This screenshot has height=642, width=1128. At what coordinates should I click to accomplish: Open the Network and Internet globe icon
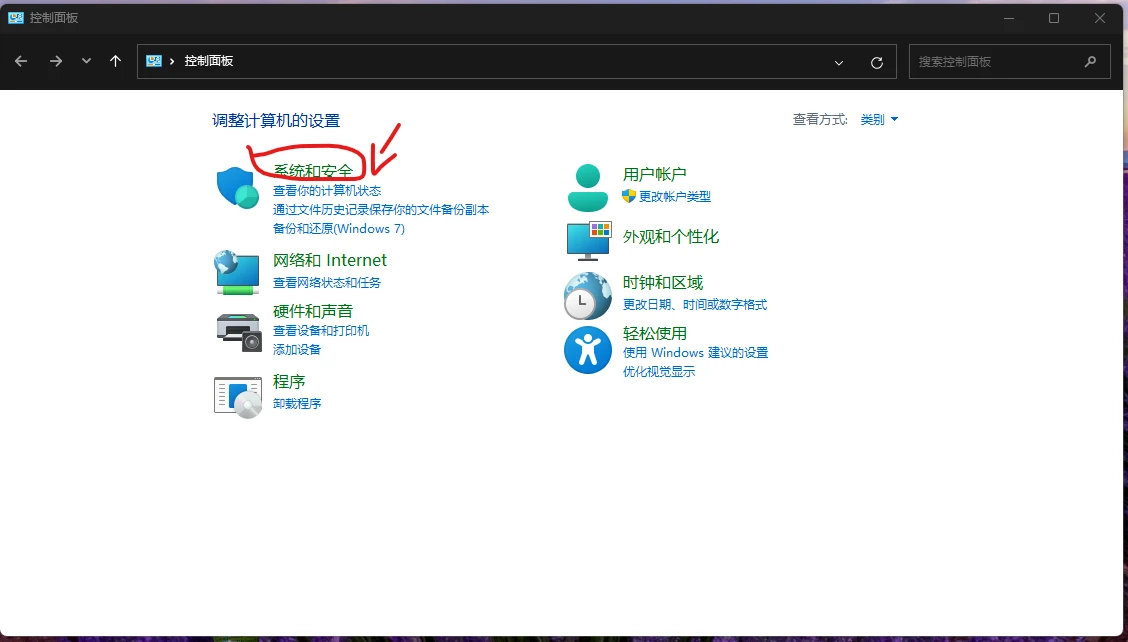[237, 271]
